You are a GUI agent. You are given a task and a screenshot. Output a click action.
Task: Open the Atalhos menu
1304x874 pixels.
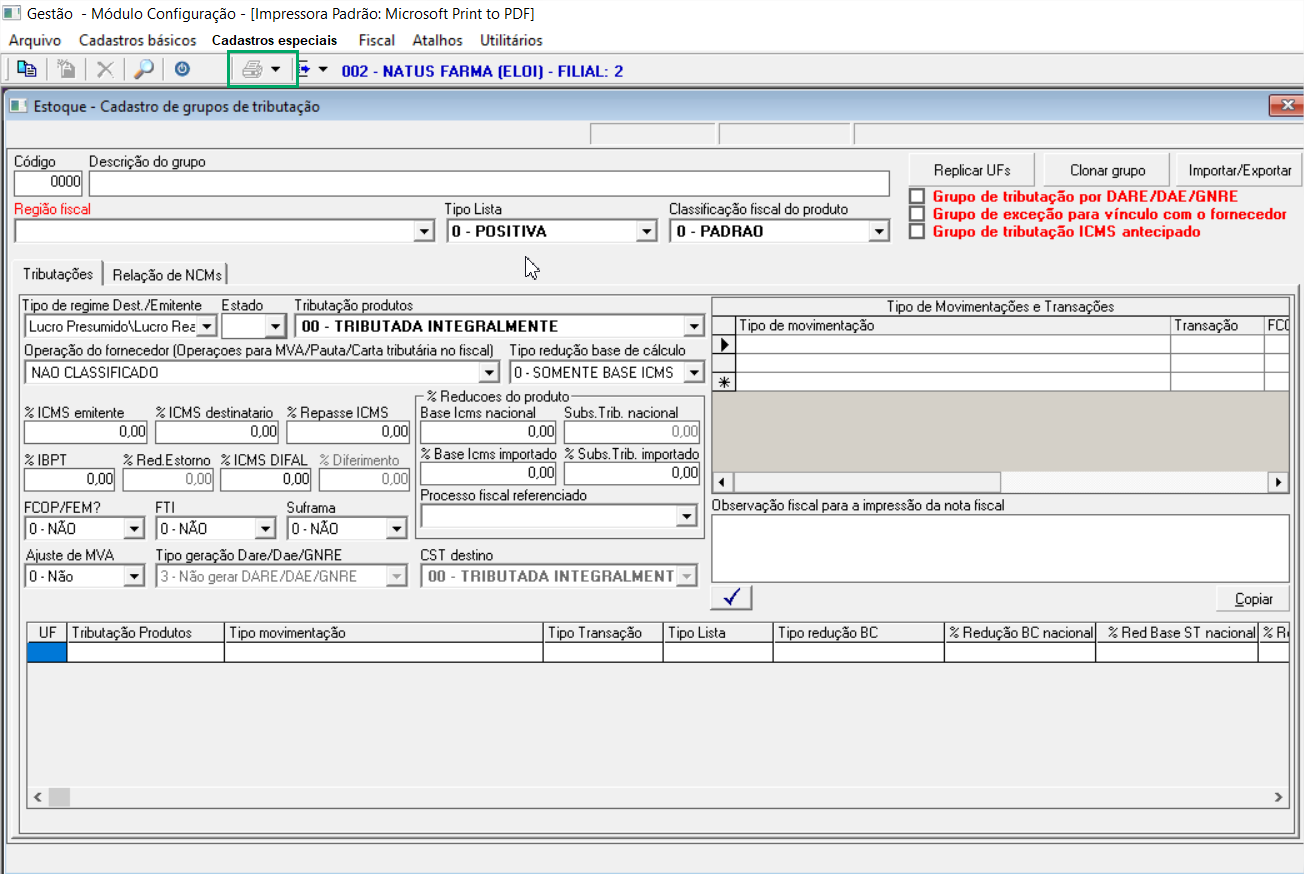click(x=438, y=40)
